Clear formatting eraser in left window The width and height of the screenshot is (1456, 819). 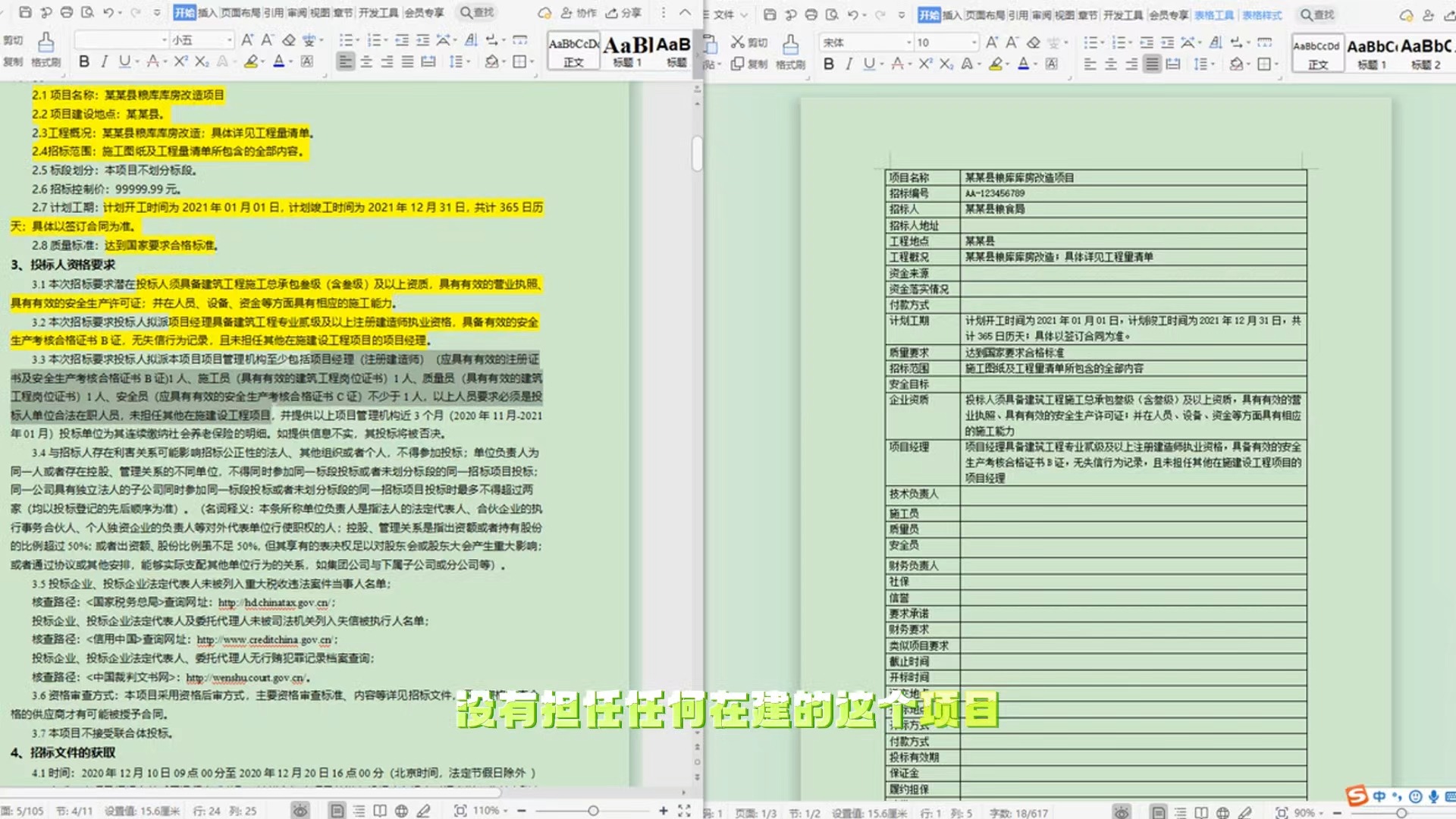[x=289, y=40]
